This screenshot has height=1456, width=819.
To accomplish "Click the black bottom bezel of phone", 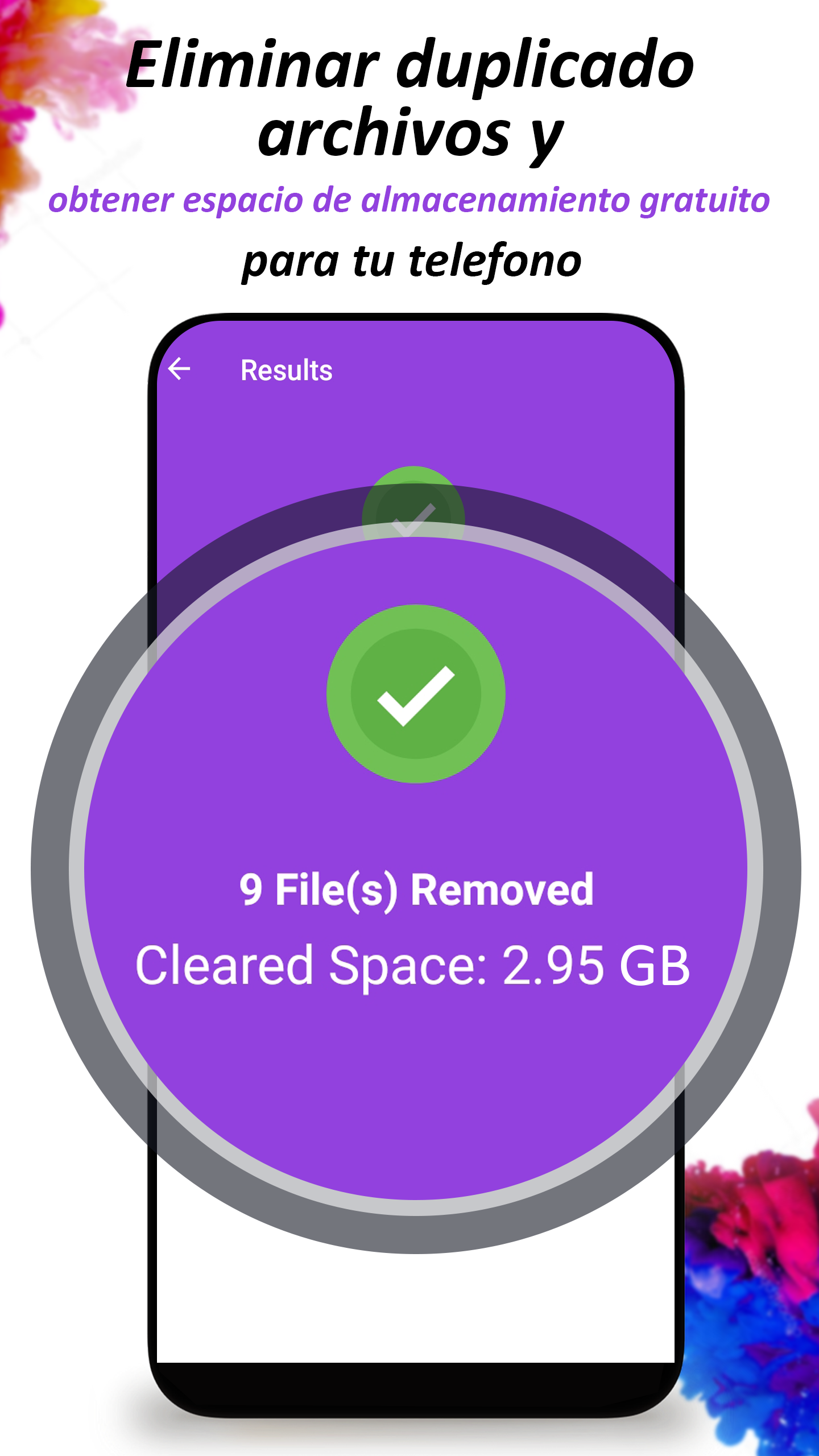I will click(x=416, y=1388).
